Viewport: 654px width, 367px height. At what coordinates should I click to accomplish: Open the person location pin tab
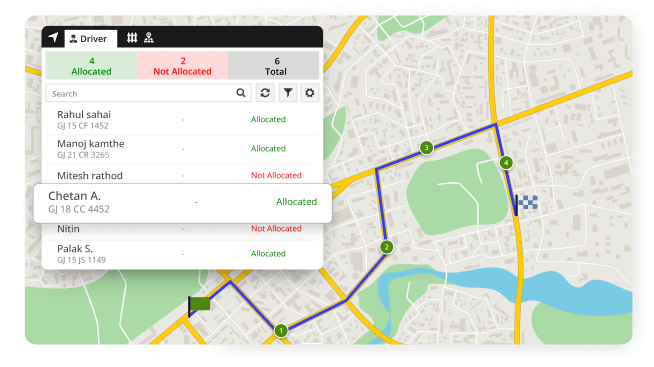tap(149, 38)
